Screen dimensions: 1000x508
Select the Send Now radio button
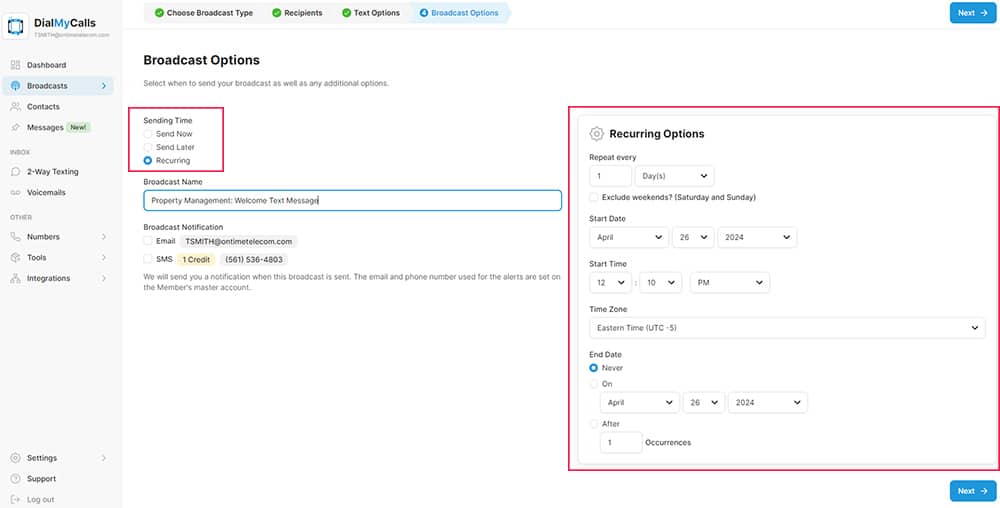(x=148, y=134)
